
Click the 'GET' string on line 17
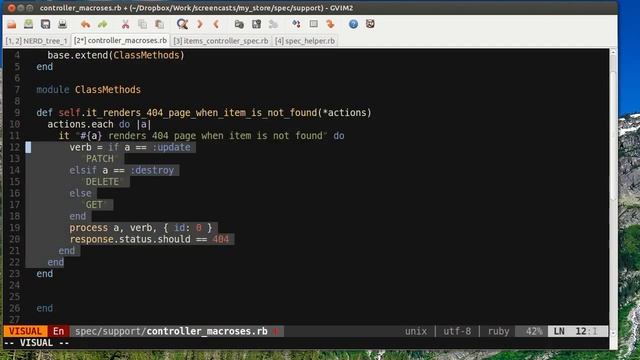click(94, 204)
